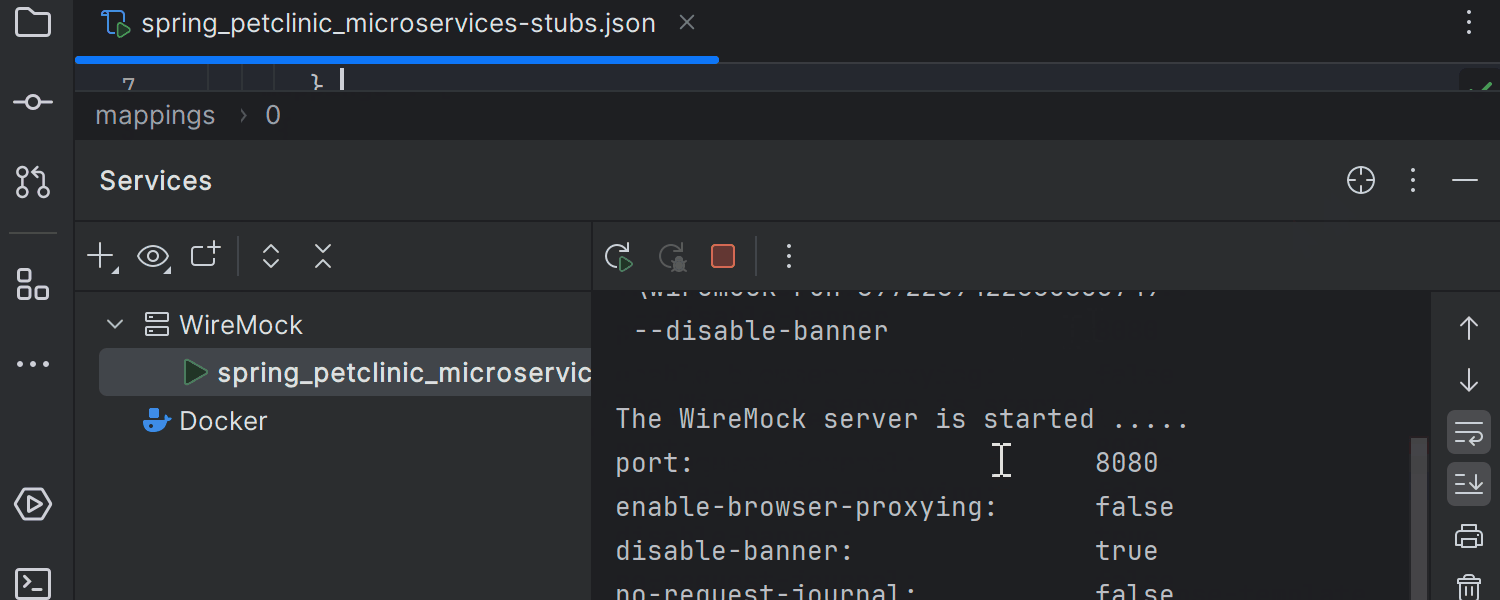Open the eye view options in Services
The image size is (1500, 600).
click(153, 257)
